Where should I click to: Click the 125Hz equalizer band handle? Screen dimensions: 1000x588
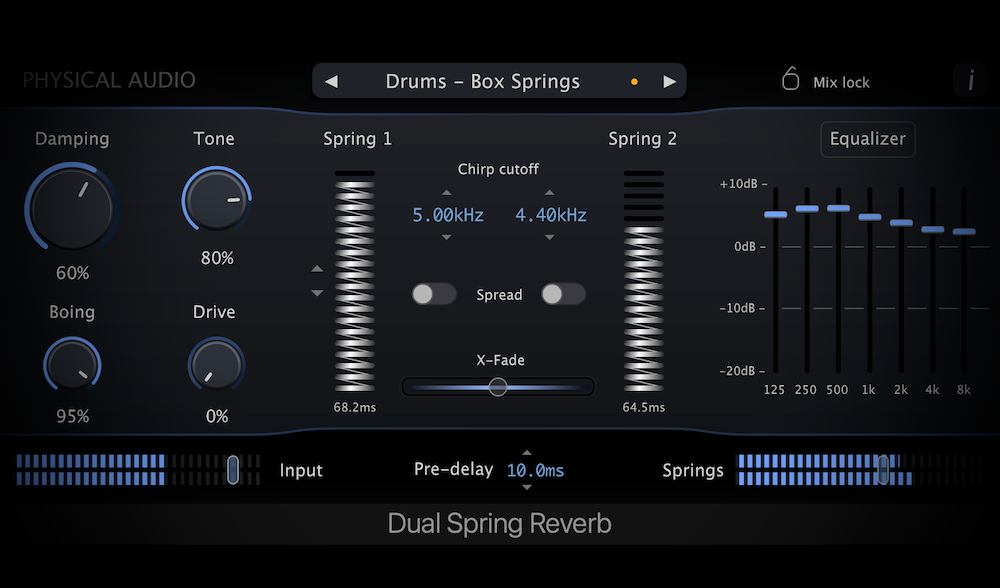pos(775,214)
